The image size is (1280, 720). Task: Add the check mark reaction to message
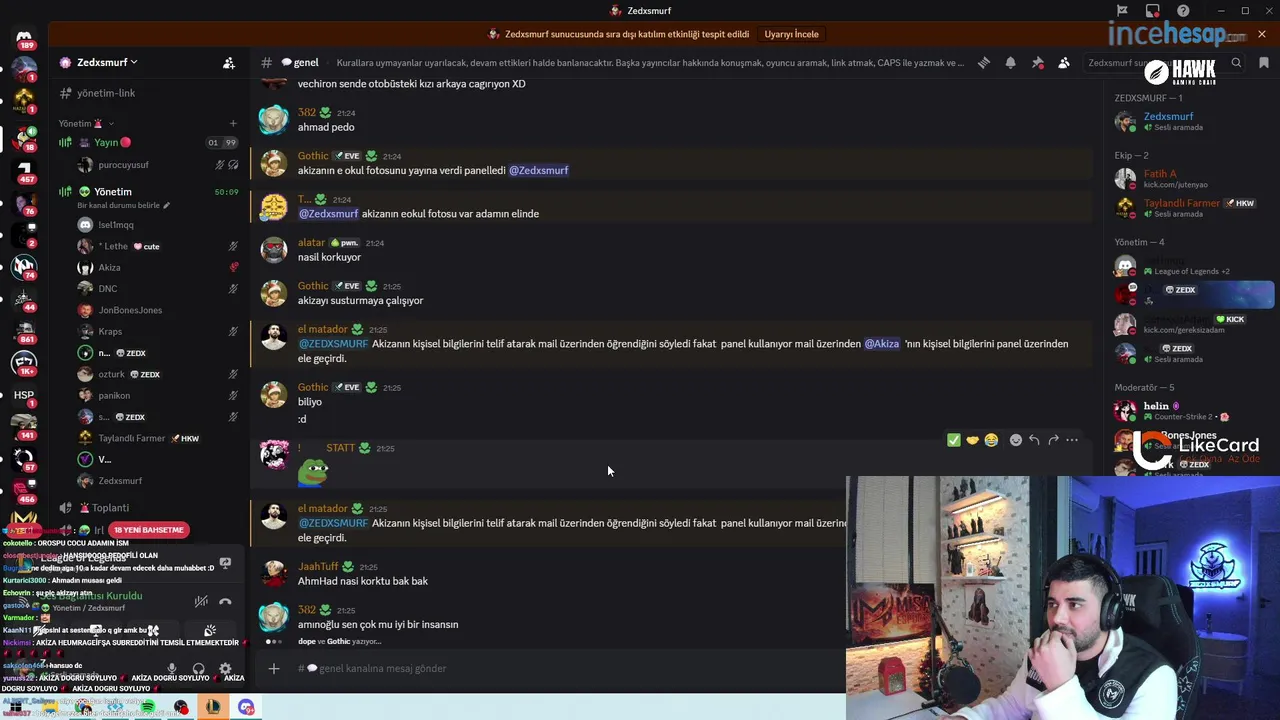(x=953, y=440)
